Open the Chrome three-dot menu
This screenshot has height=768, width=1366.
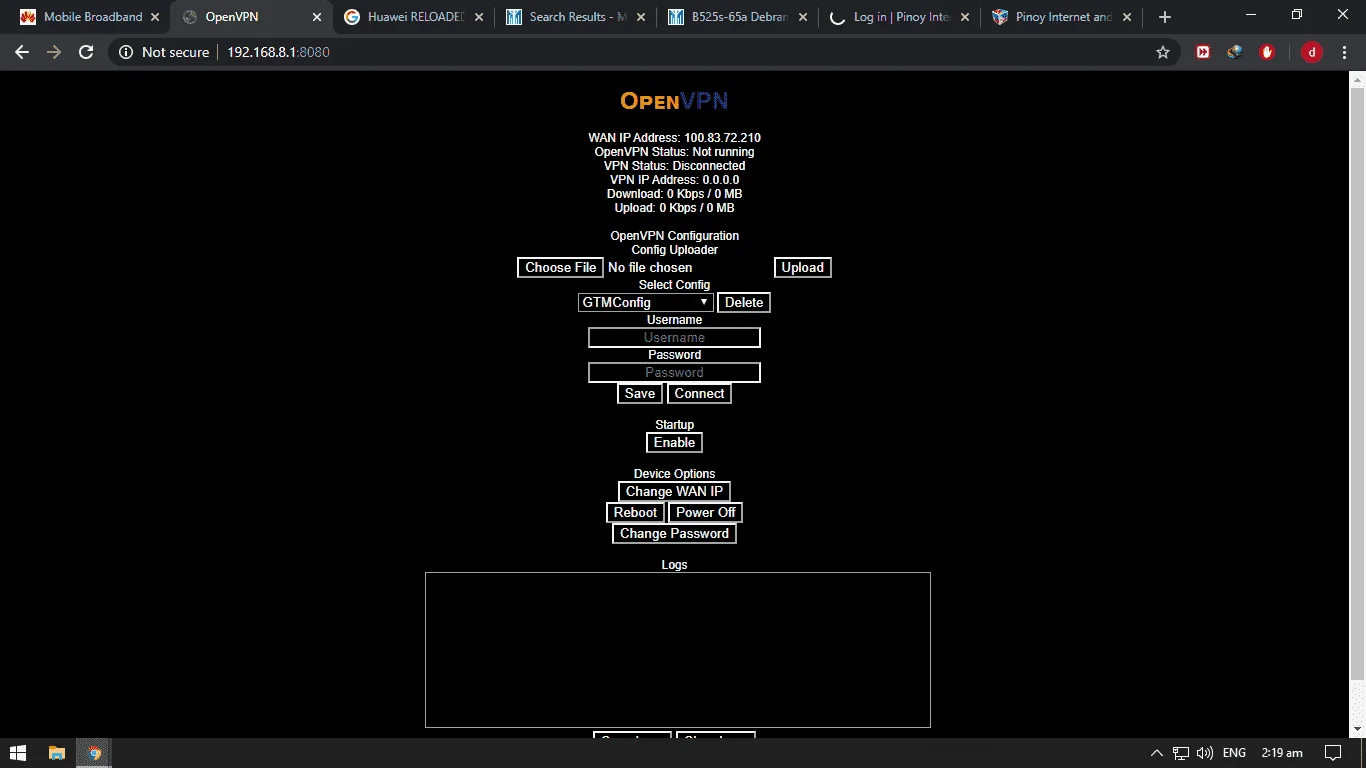click(x=1344, y=52)
